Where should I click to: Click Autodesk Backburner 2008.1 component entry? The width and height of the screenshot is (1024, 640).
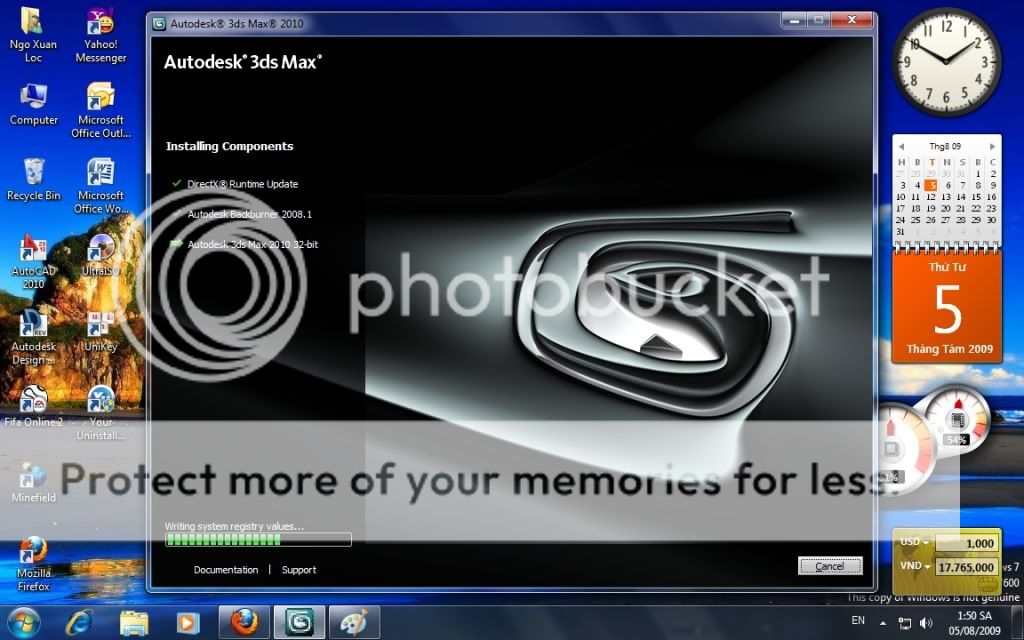tap(249, 214)
